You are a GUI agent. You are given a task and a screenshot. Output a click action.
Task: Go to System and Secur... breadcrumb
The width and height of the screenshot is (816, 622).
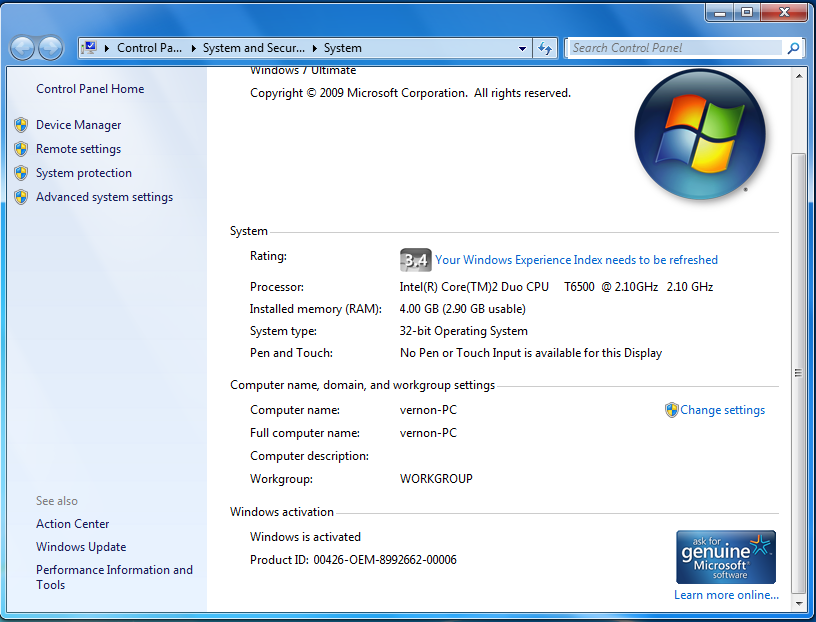[253, 48]
